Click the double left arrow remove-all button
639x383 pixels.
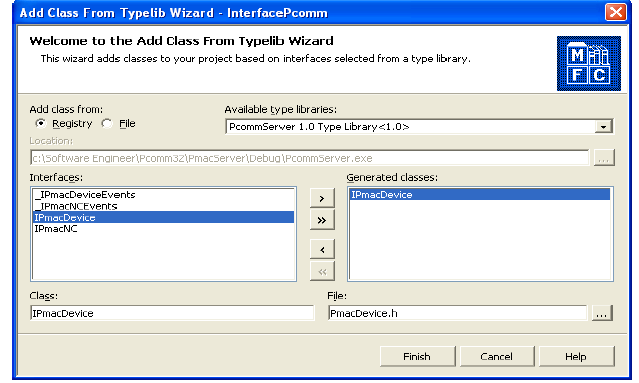[322, 271]
